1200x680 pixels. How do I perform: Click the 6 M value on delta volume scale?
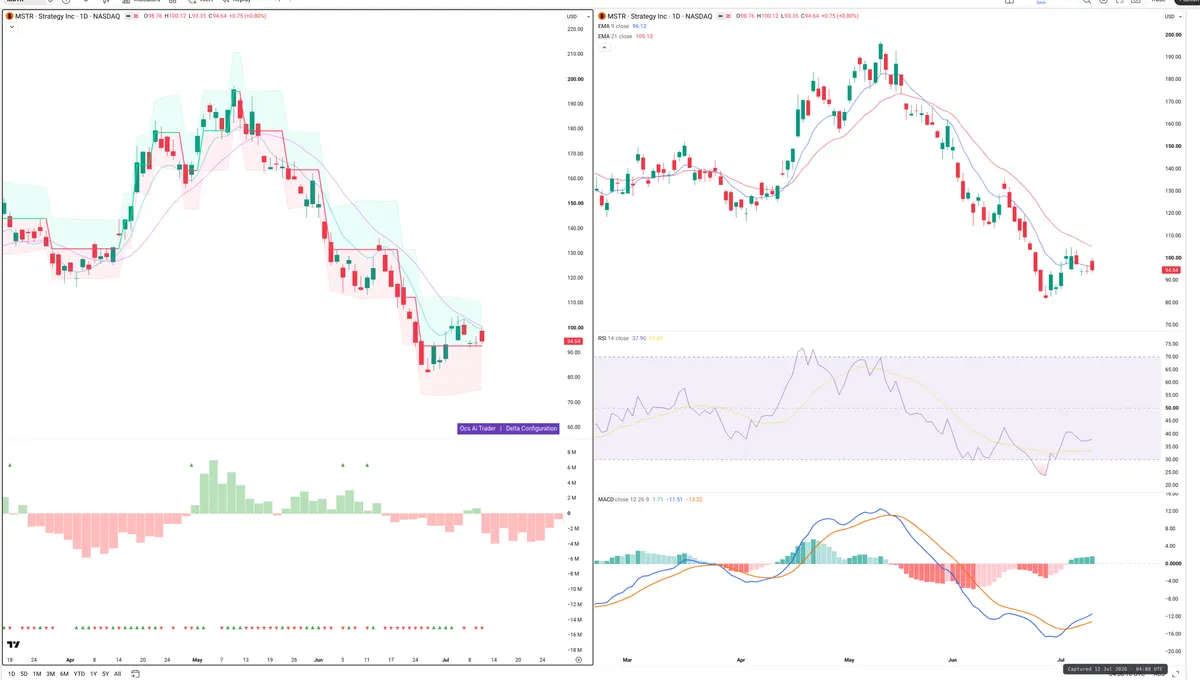(x=574, y=467)
